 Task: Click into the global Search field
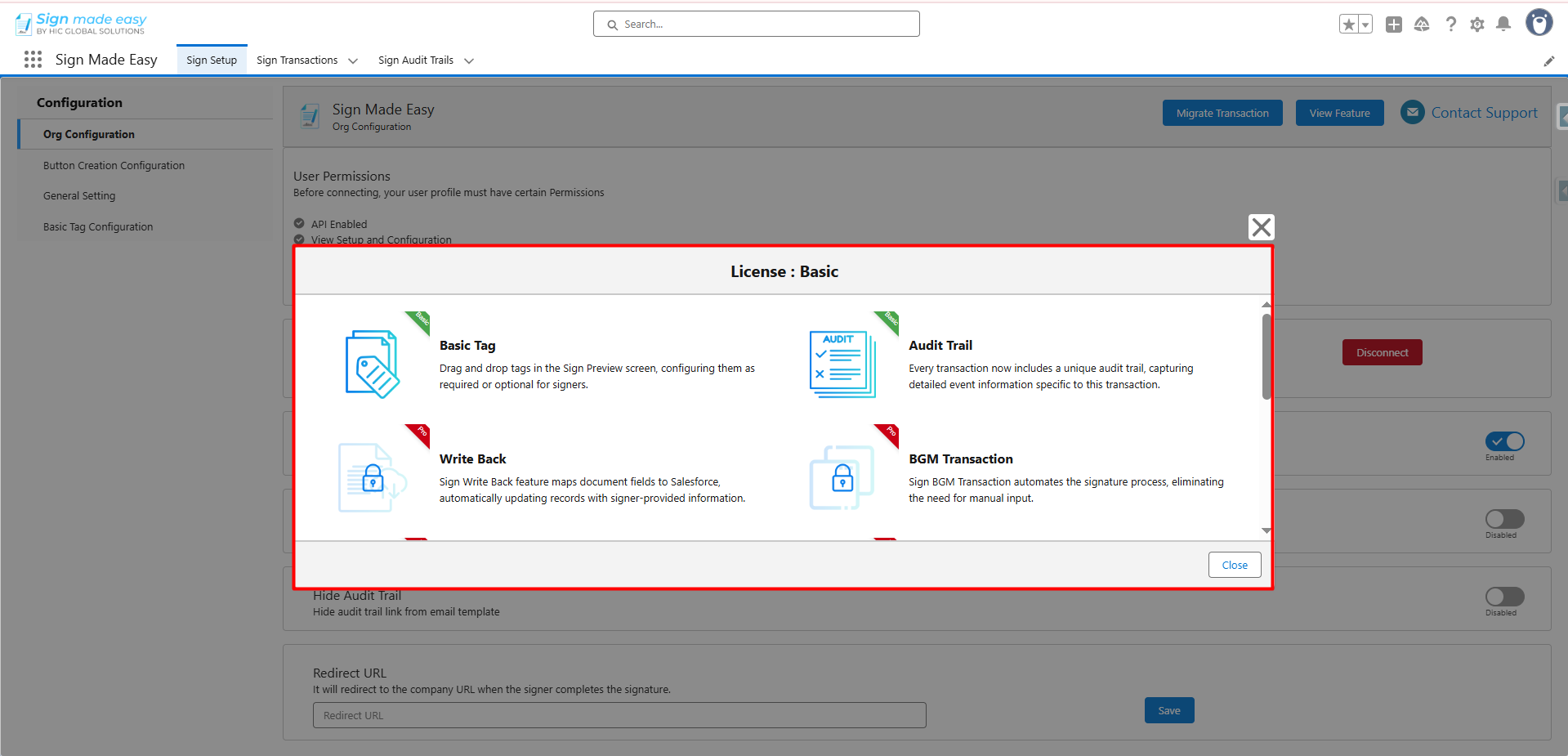click(757, 24)
